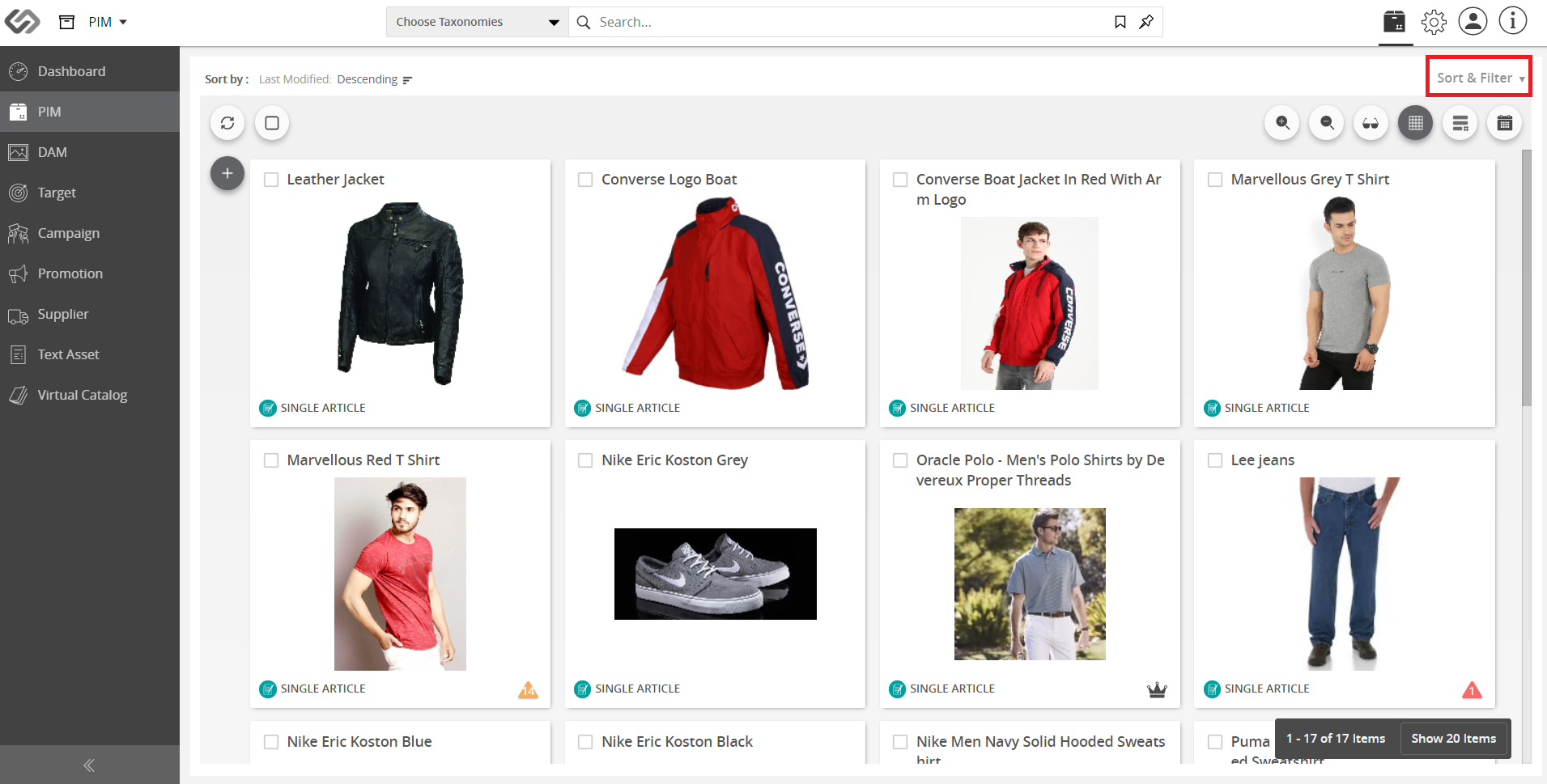Open Text Asset in the sidebar

point(90,354)
